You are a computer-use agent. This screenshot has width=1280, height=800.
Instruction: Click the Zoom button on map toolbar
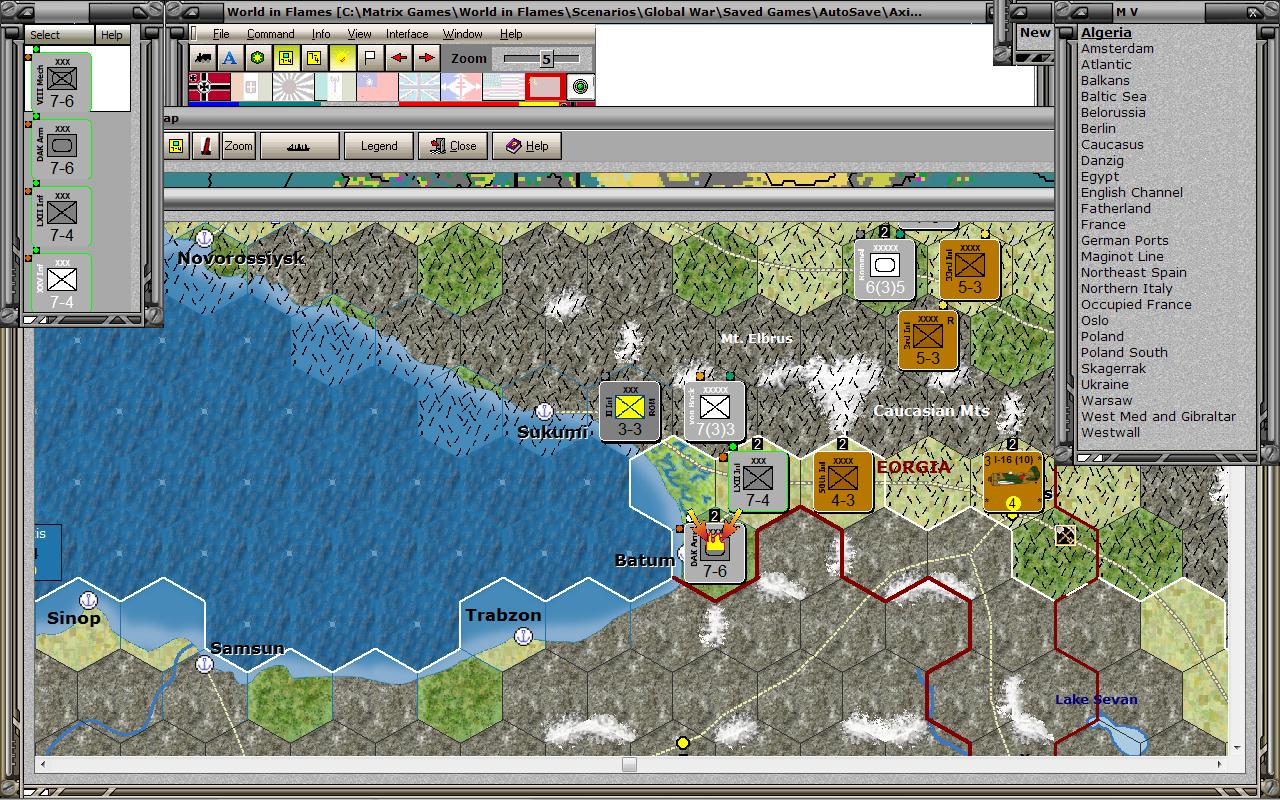[238, 146]
